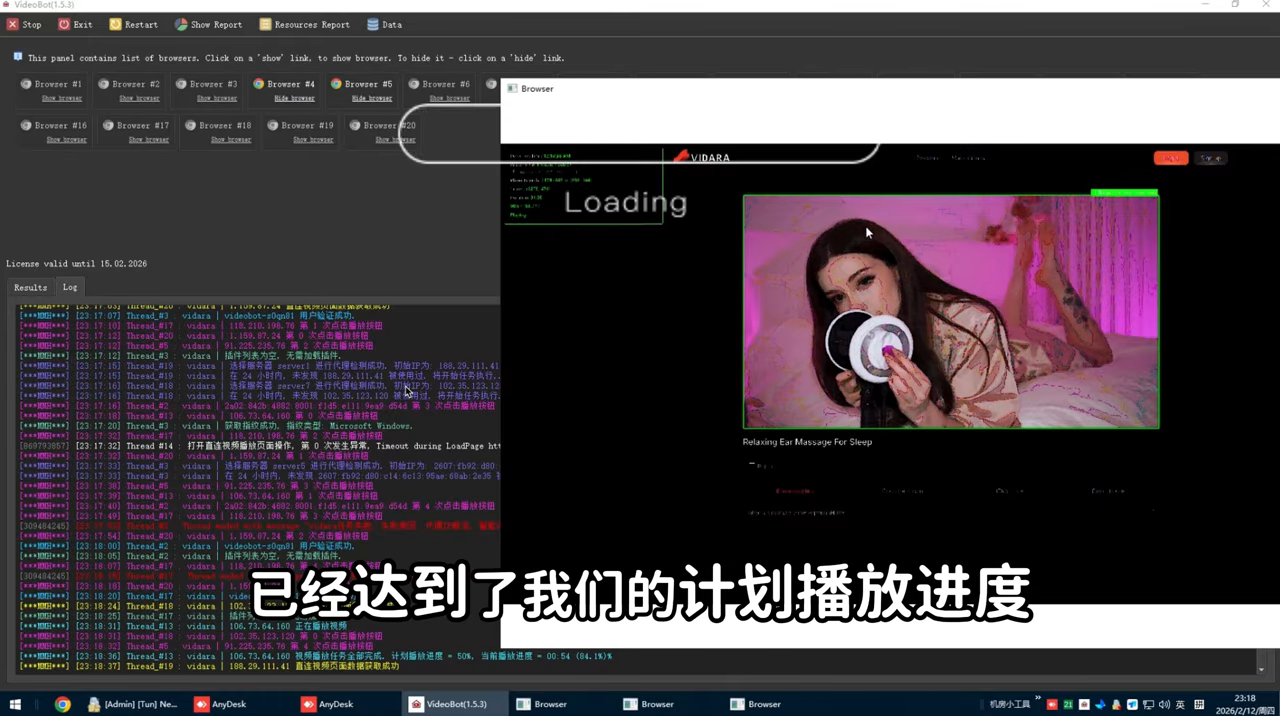Viewport: 1280px width, 716px height.
Task: Open Chrome from the taskbar
Action: click(62, 704)
